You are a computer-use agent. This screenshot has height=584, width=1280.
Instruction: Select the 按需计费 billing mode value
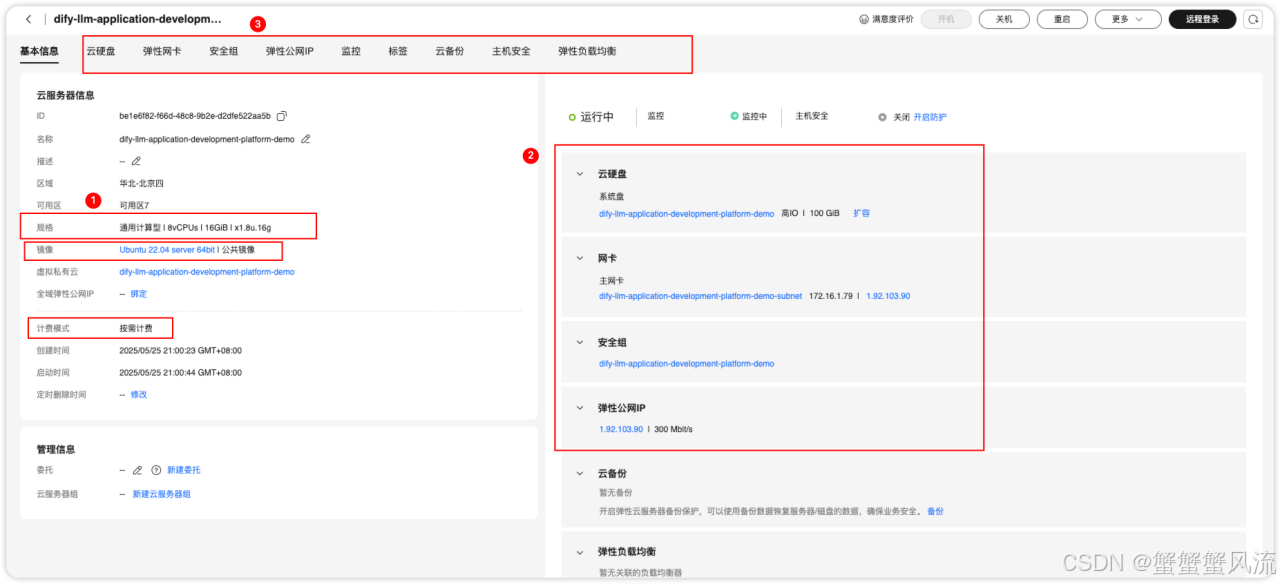point(136,328)
